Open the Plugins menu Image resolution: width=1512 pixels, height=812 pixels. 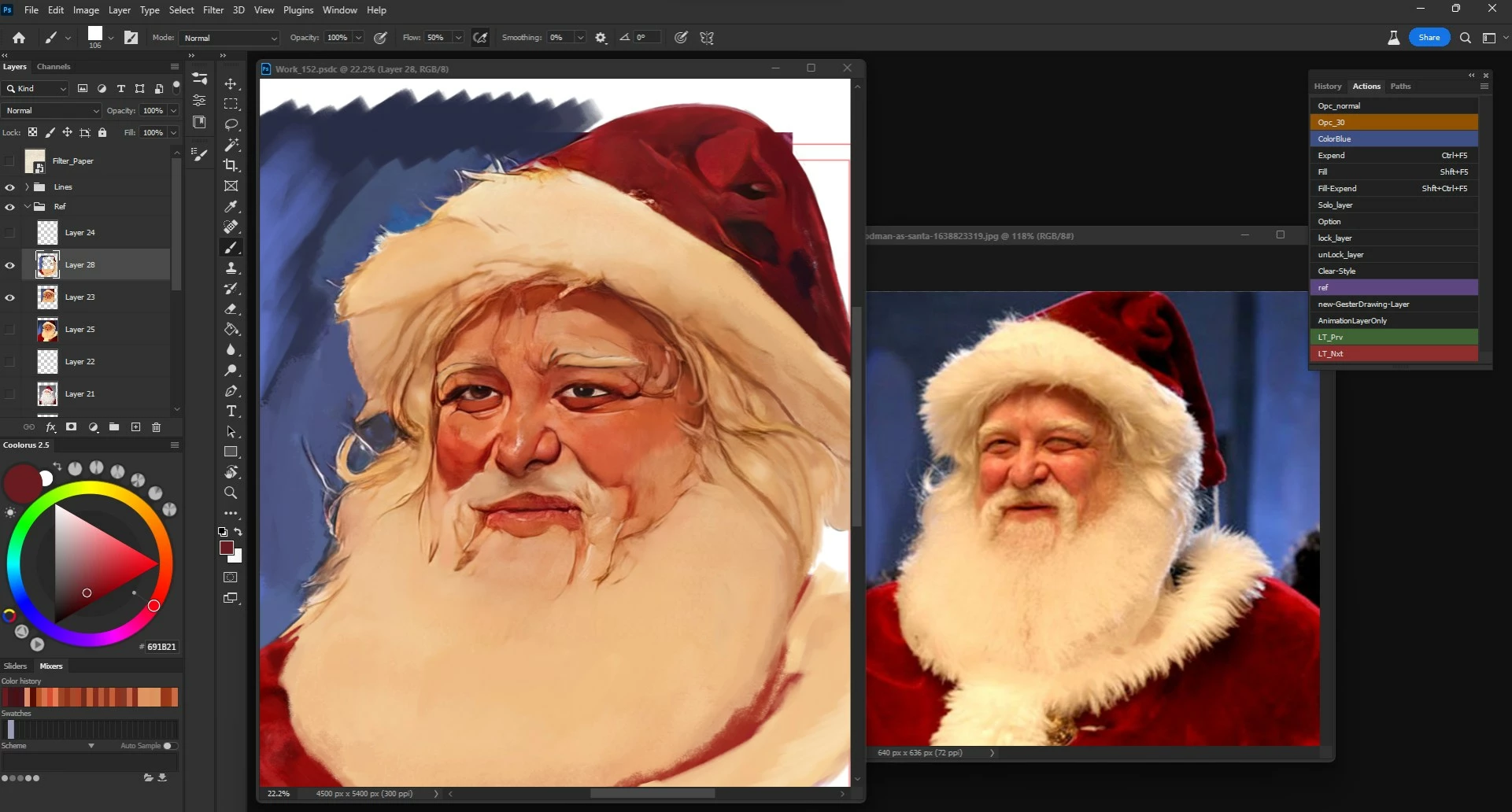coord(298,10)
